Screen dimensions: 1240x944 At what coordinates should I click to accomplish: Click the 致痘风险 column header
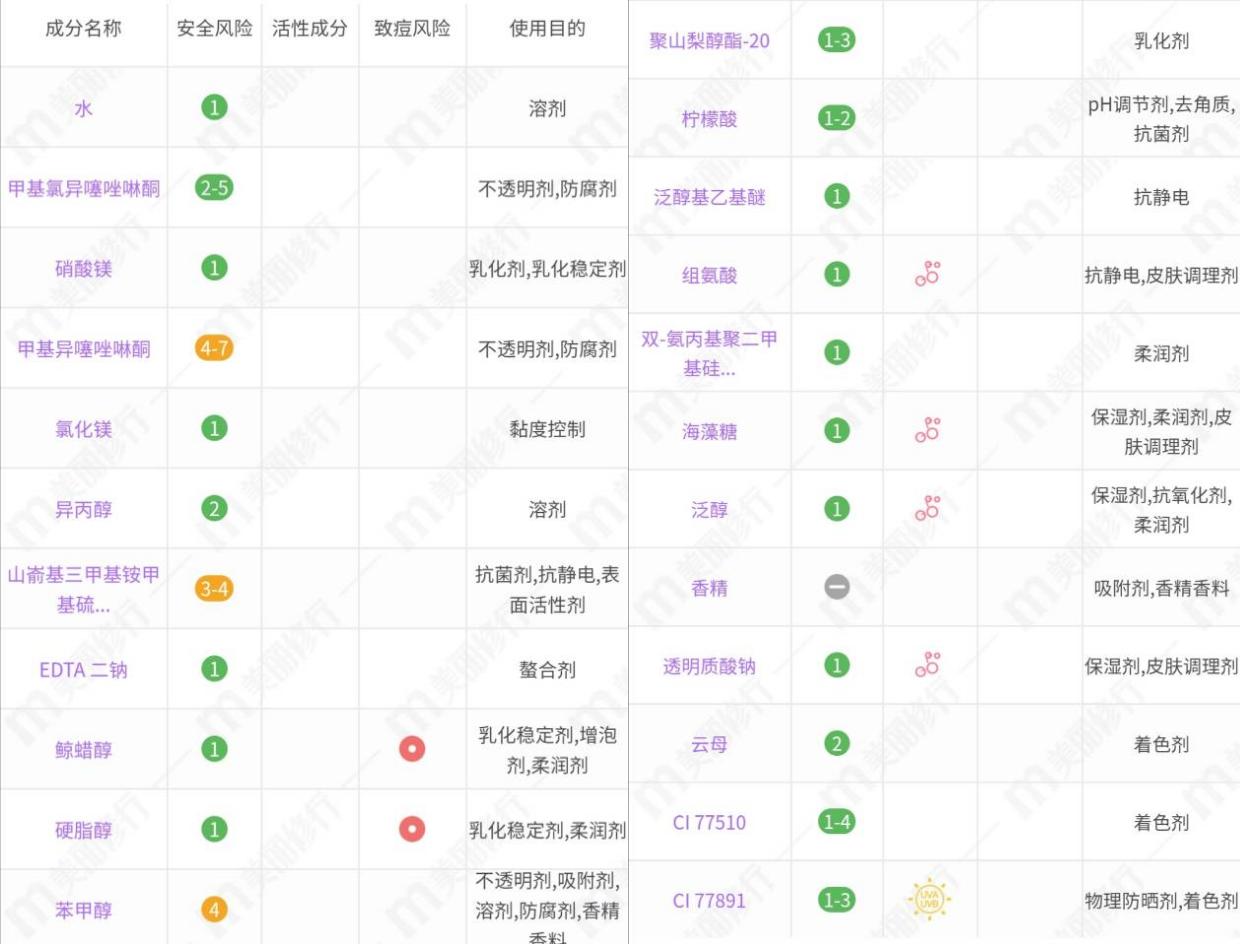click(x=412, y=28)
